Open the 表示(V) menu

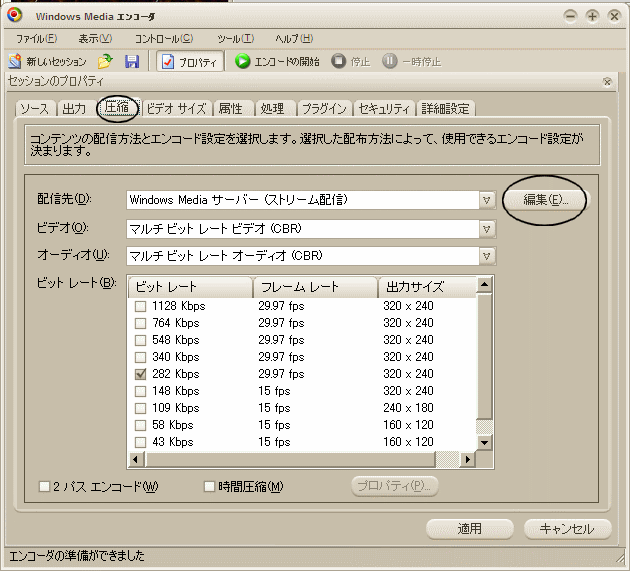[x=95, y=39]
